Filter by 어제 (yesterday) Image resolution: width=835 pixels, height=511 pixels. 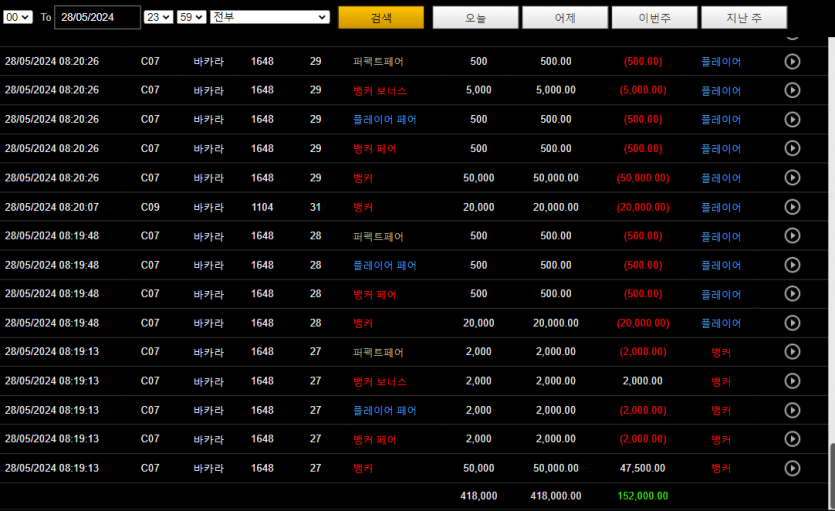click(x=564, y=18)
